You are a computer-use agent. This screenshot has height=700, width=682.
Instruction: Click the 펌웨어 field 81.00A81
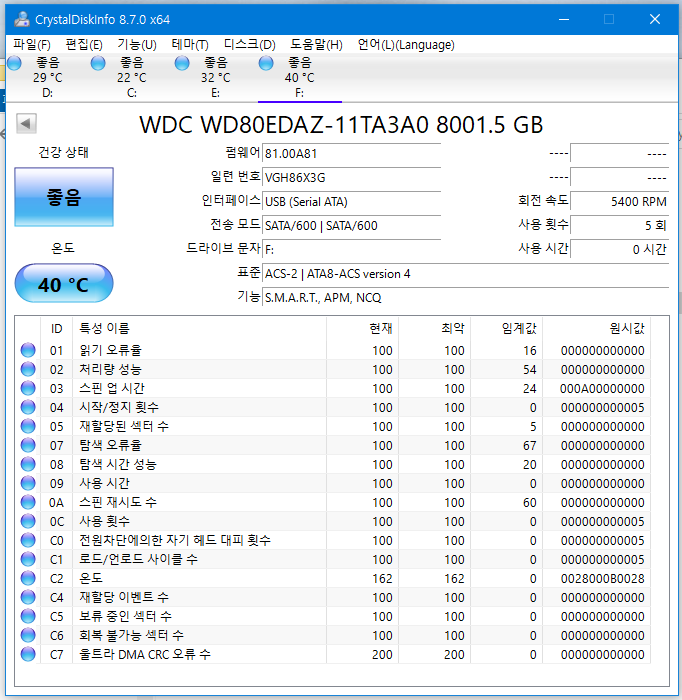pyautogui.click(x=352, y=154)
